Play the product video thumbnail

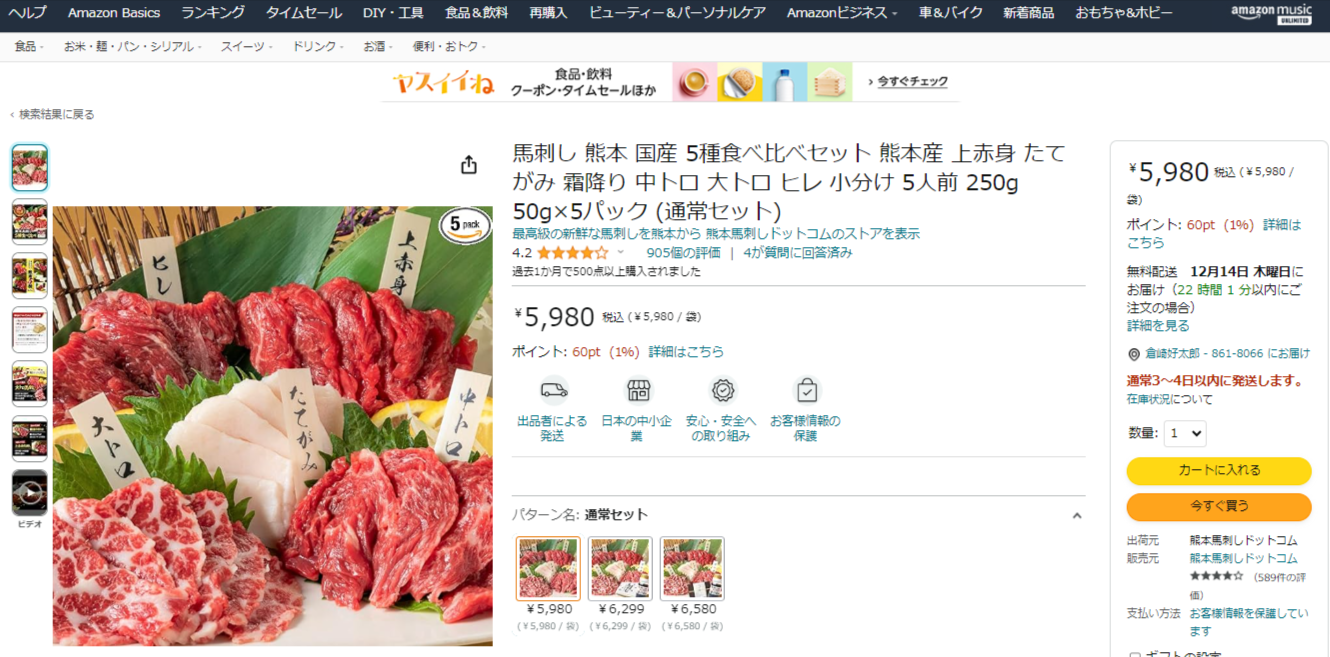(x=30, y=493)
